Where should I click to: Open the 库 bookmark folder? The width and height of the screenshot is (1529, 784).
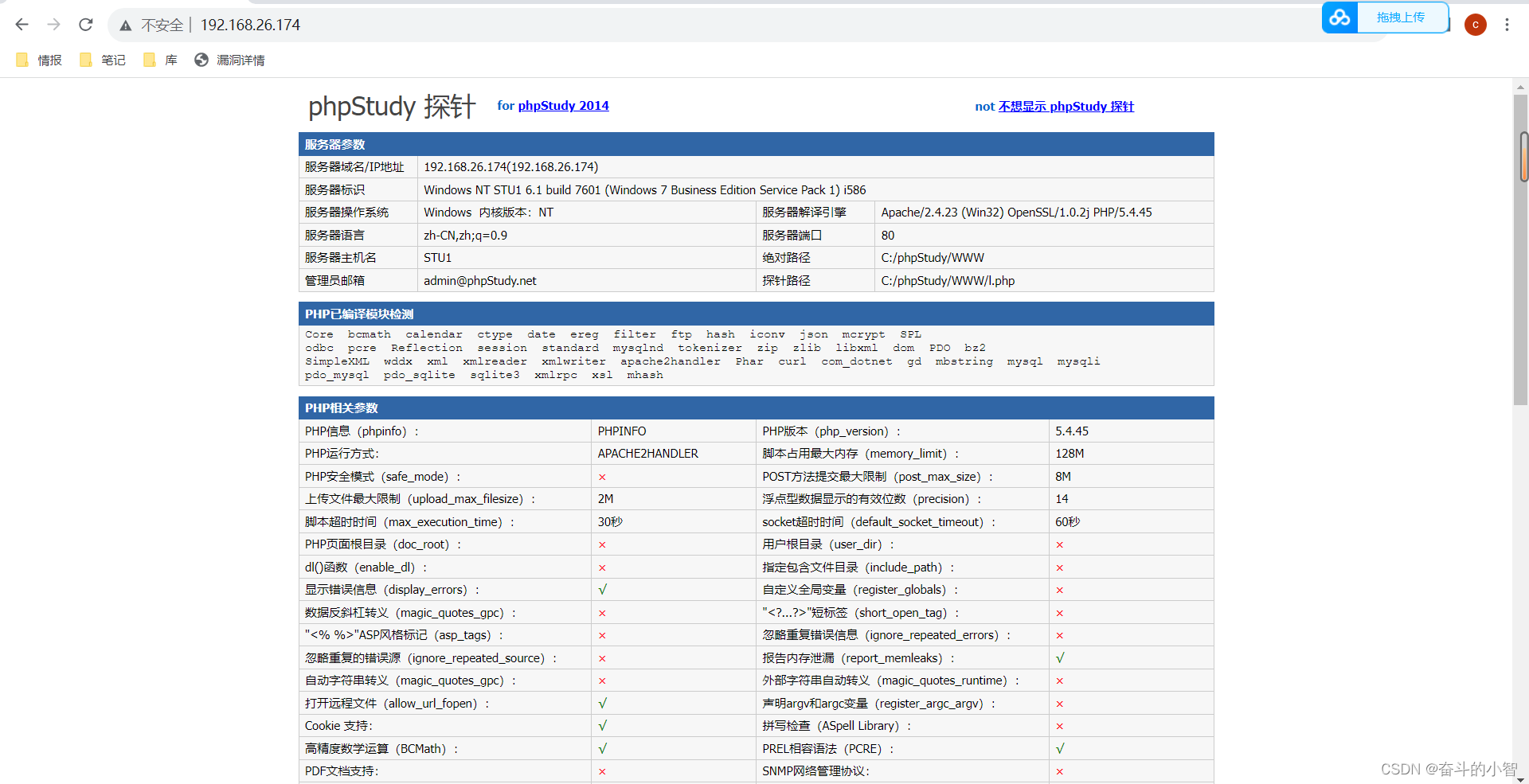tap(160, 60)
